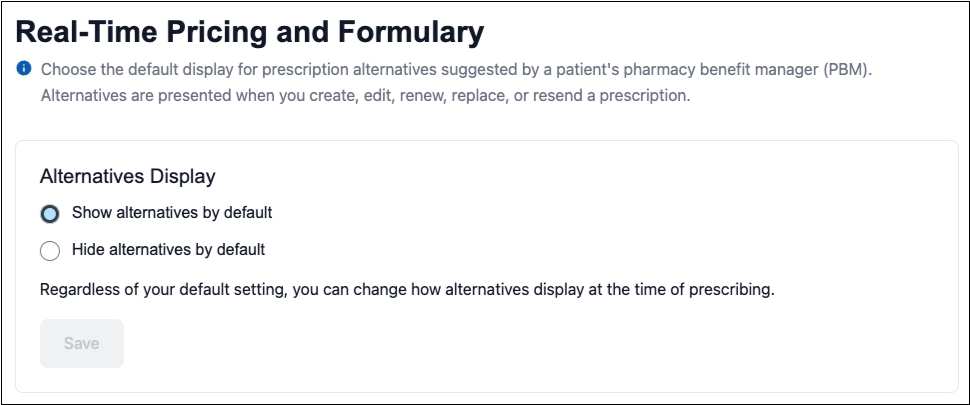Click the word 'Formulary' in the title

(408, 31)
